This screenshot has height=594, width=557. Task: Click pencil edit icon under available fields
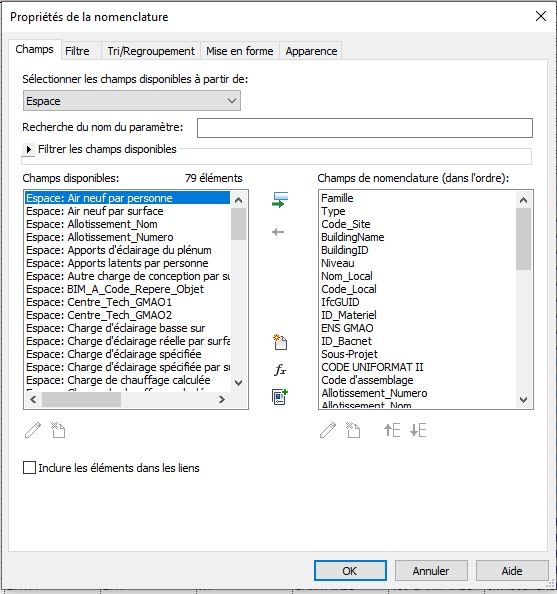[x=33, y=430]
